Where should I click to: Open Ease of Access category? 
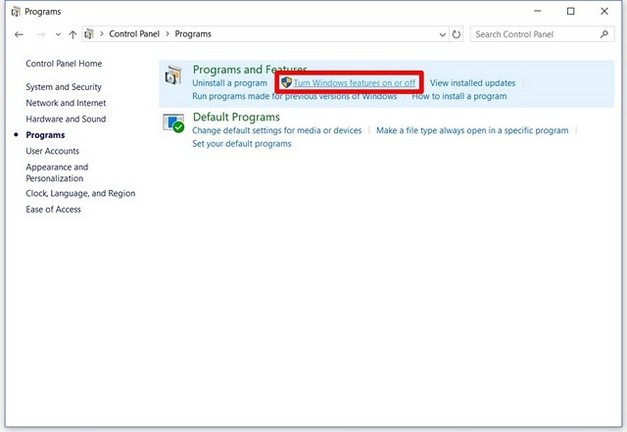[53, 209]
